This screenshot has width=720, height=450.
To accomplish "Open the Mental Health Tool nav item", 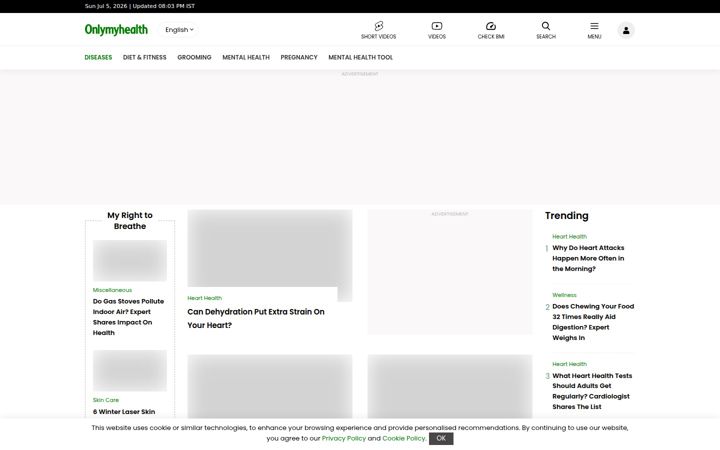I will [x=360, y=57].
